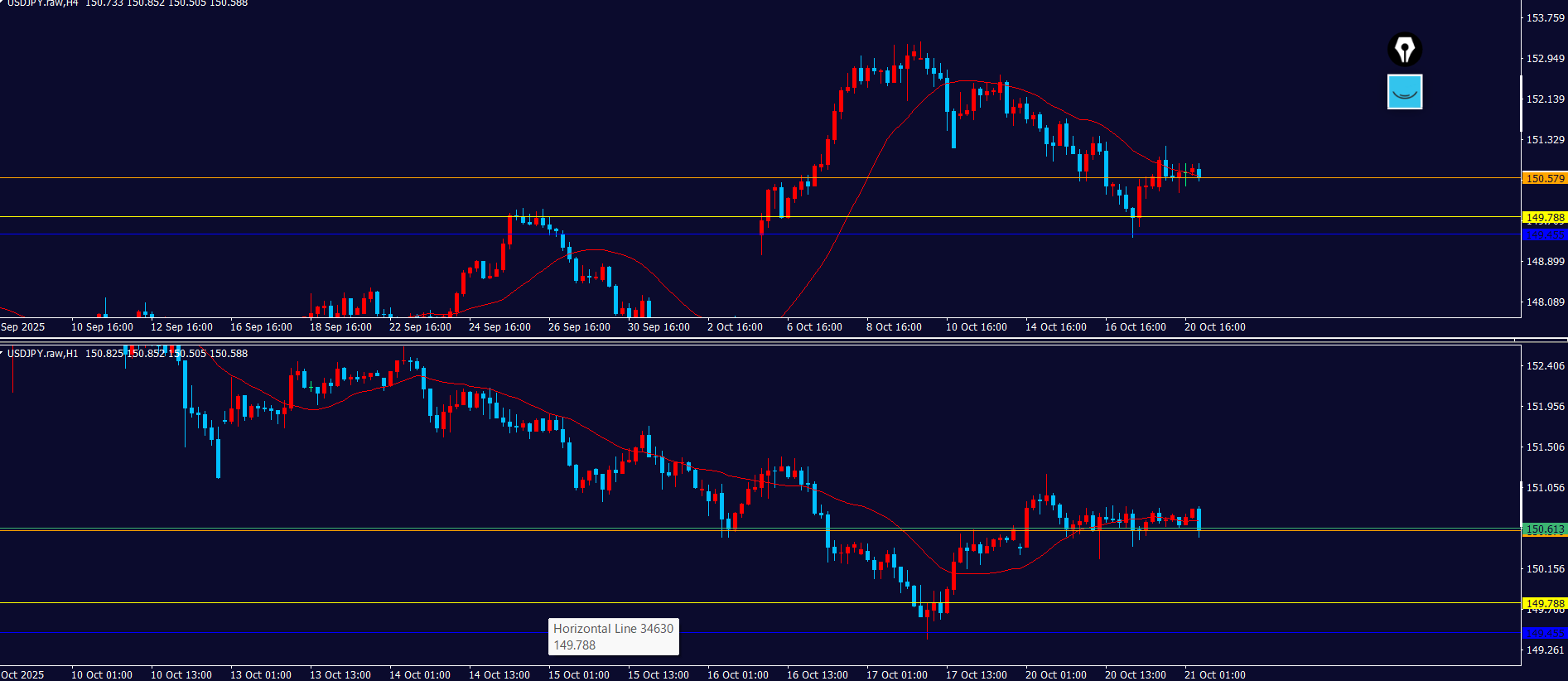Viewport: 1568px width, 681px height.
Task: Click the 21 Oct 01:00 time label
Action: pyautogui.click(x=1214, y=674)
